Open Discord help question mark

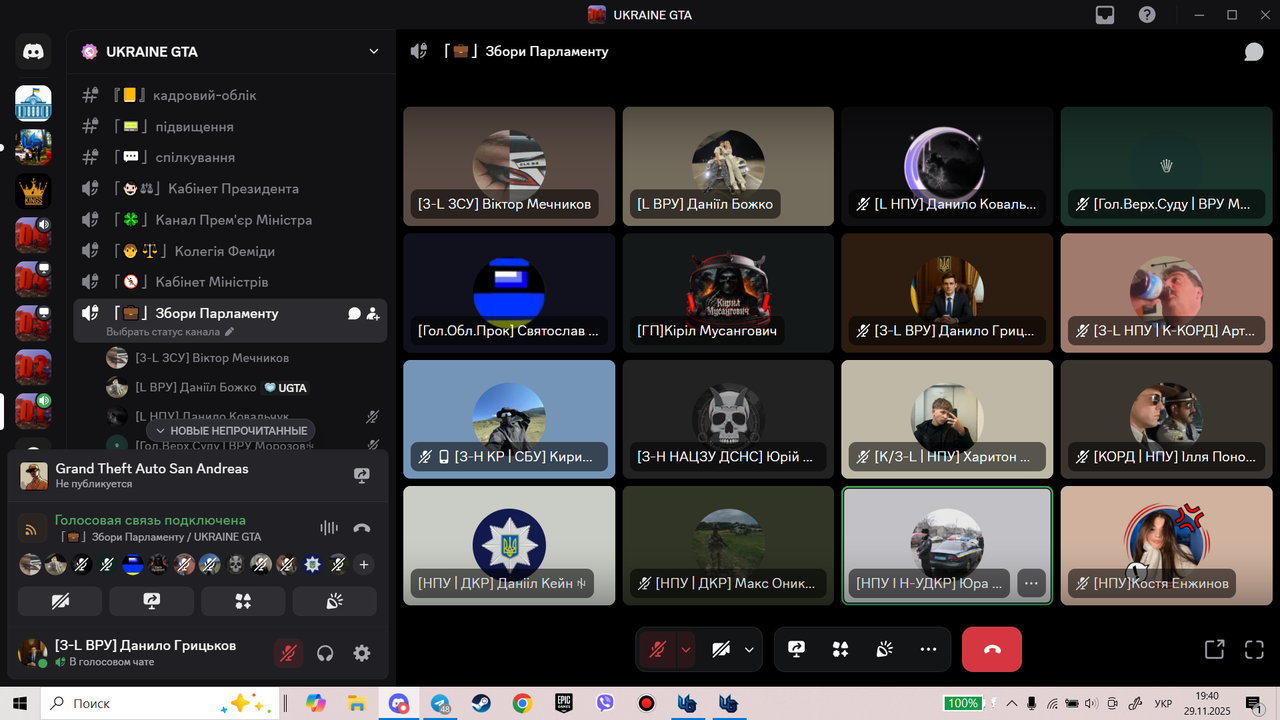(x=1147, y=15)
